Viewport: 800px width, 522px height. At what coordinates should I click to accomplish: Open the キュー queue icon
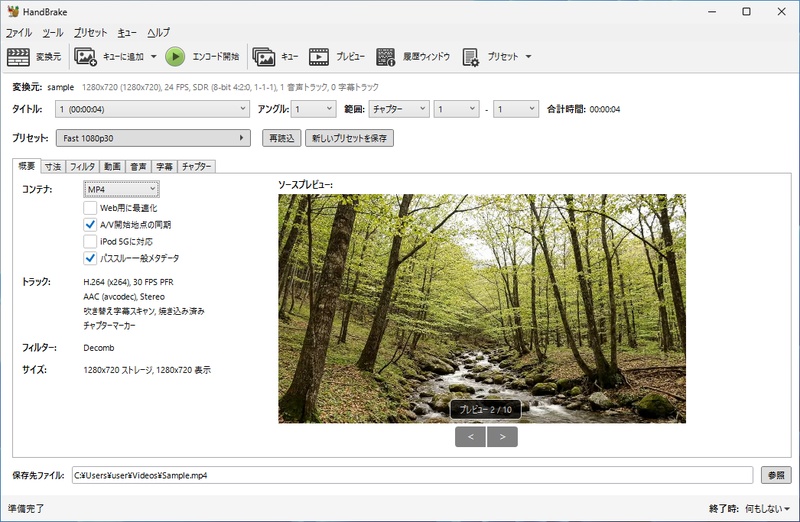tap(264, 57)
